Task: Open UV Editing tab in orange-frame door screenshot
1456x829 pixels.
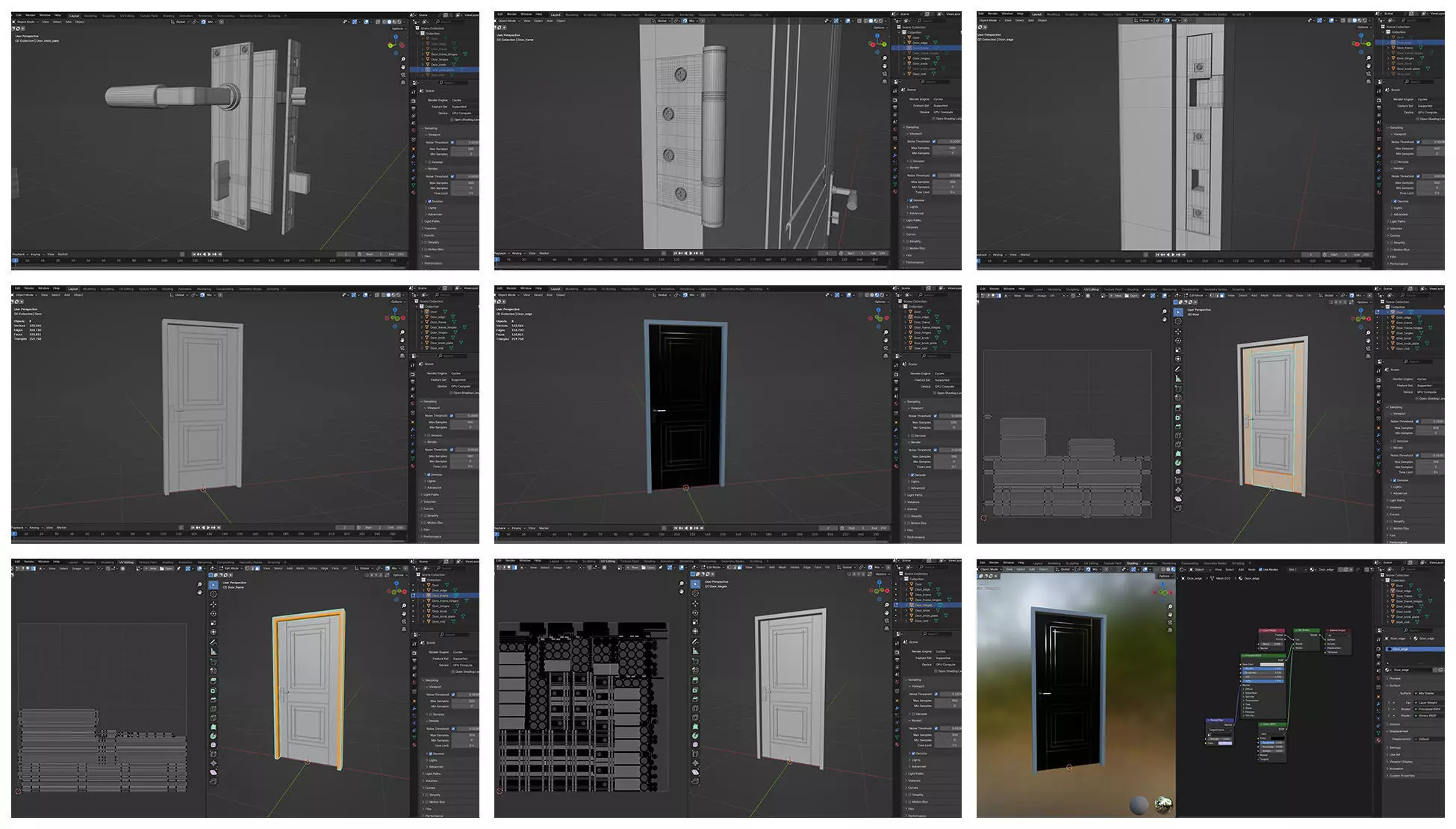Action: [x=126, y=562]
